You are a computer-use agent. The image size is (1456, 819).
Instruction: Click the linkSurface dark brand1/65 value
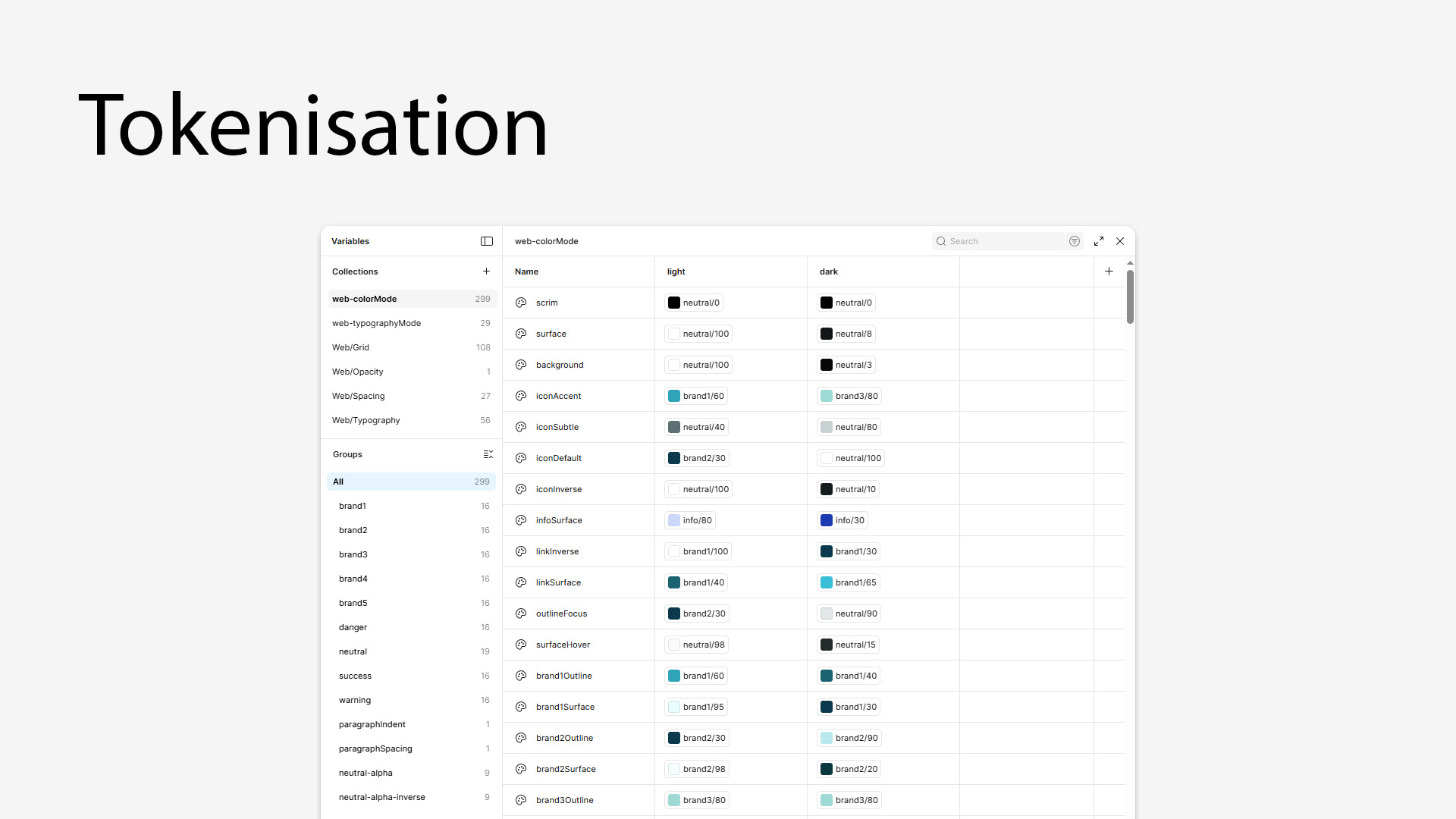pyautogui.click(x=855, y=582)
